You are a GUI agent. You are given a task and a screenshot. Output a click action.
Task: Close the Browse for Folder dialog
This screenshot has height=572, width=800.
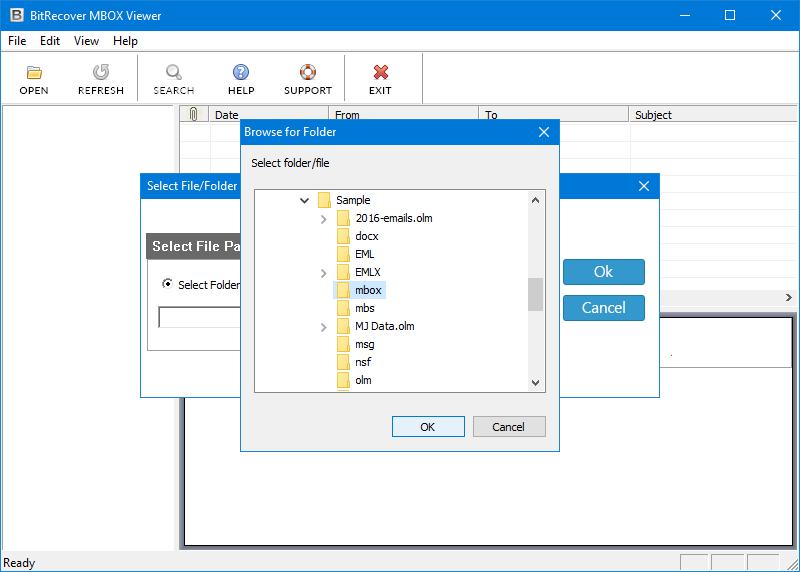(x=544, y=132)
